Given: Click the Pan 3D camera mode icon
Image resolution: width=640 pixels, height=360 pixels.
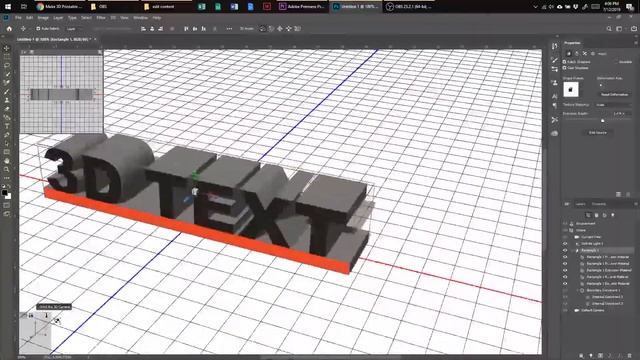Looking at the screenshot, I should [x=280, y=29].
